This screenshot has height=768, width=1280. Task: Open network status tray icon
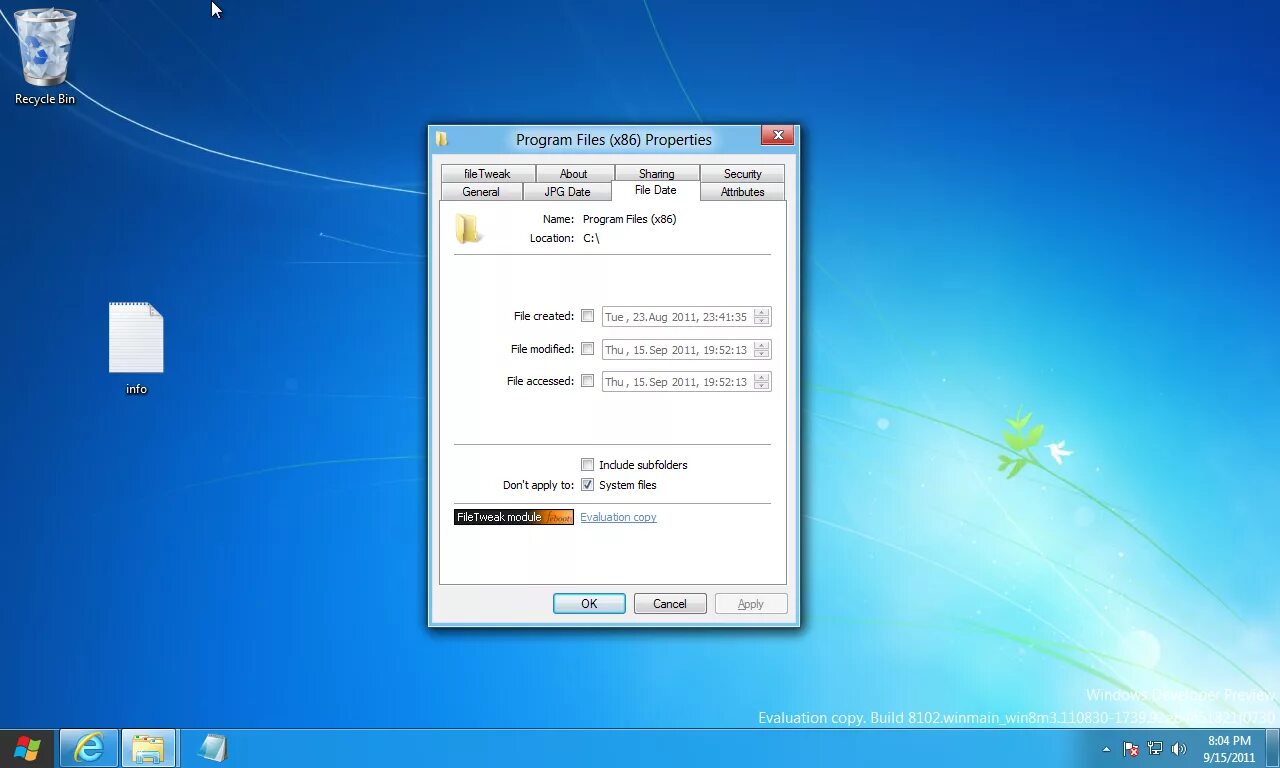click(1155, 748)
